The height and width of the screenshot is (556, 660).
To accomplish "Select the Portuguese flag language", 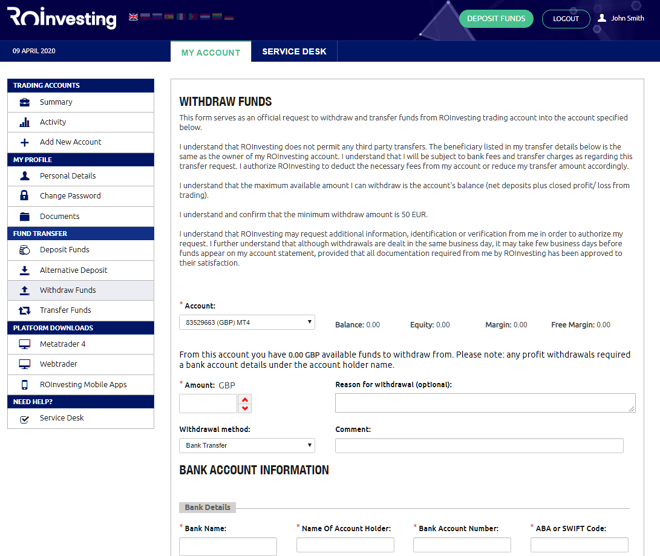I will coord(193,17).
